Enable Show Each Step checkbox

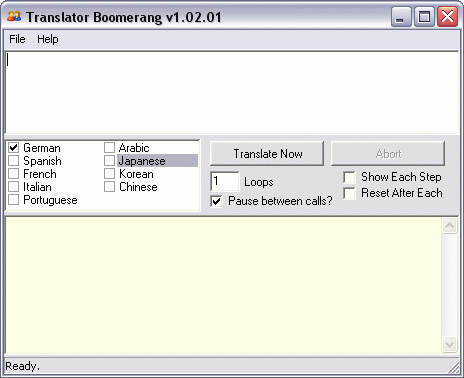(349, 177)
